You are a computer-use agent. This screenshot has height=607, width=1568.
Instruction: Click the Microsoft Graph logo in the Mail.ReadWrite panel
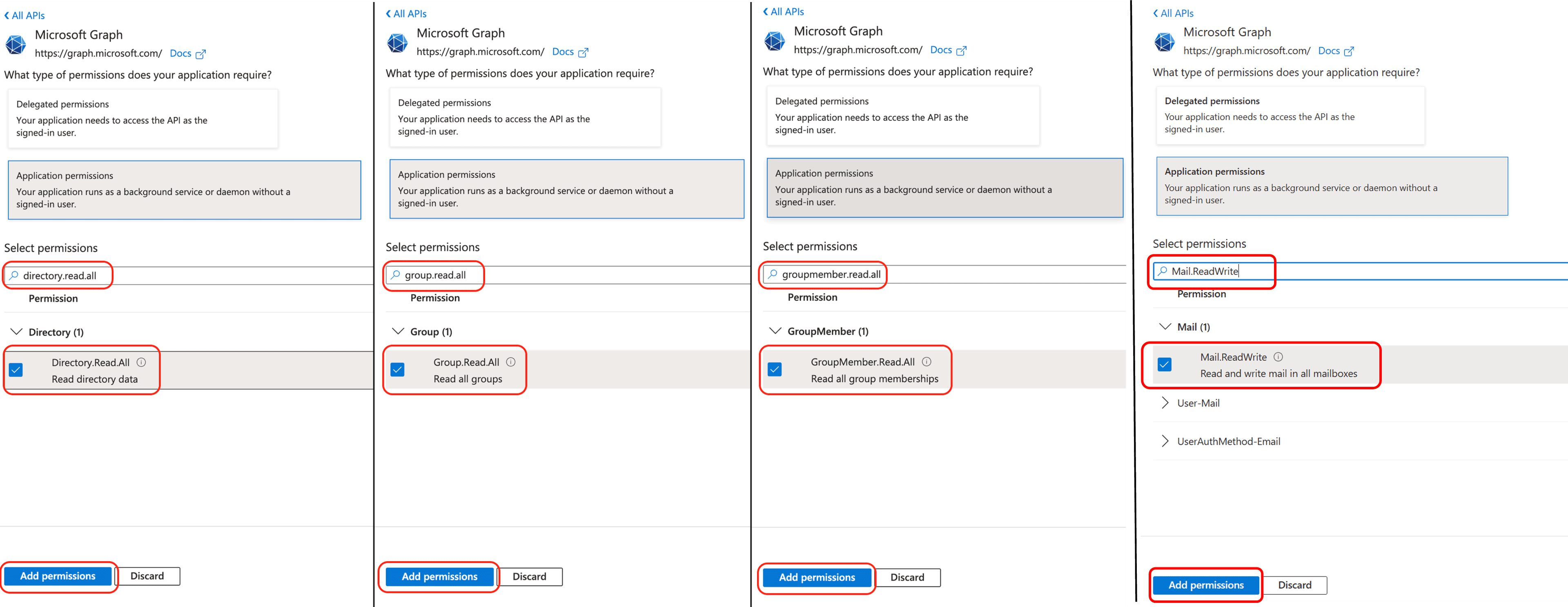[x=1165, y=42]
